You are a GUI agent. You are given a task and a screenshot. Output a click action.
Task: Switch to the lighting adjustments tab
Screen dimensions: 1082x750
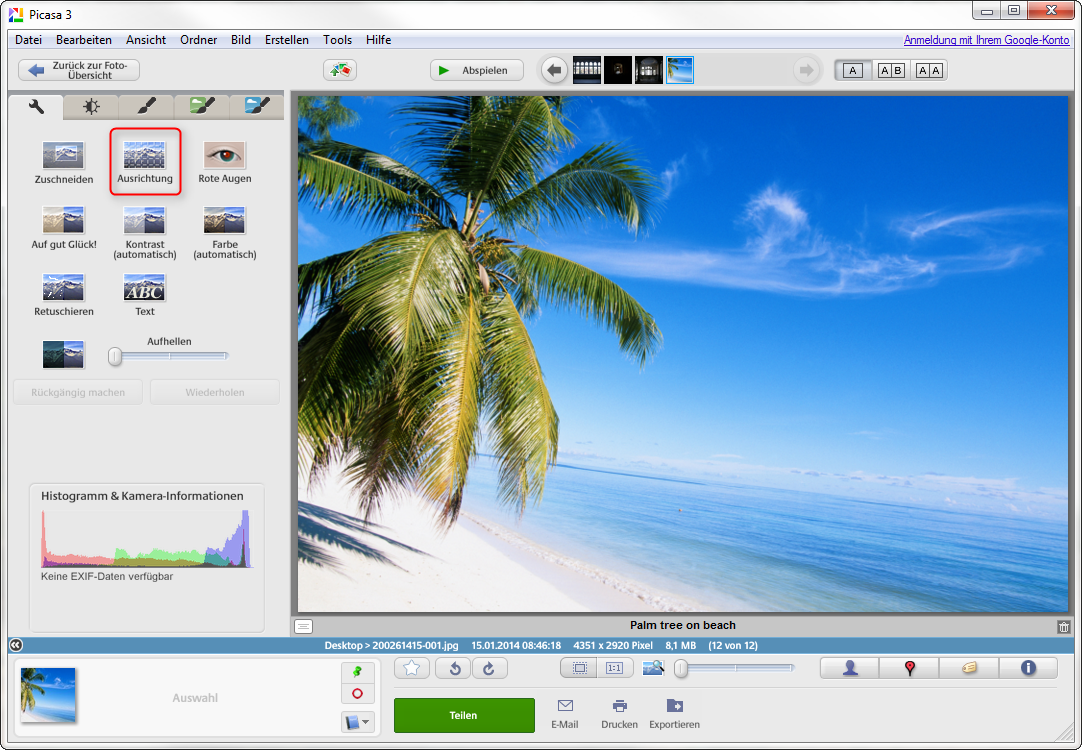(91, 106)
